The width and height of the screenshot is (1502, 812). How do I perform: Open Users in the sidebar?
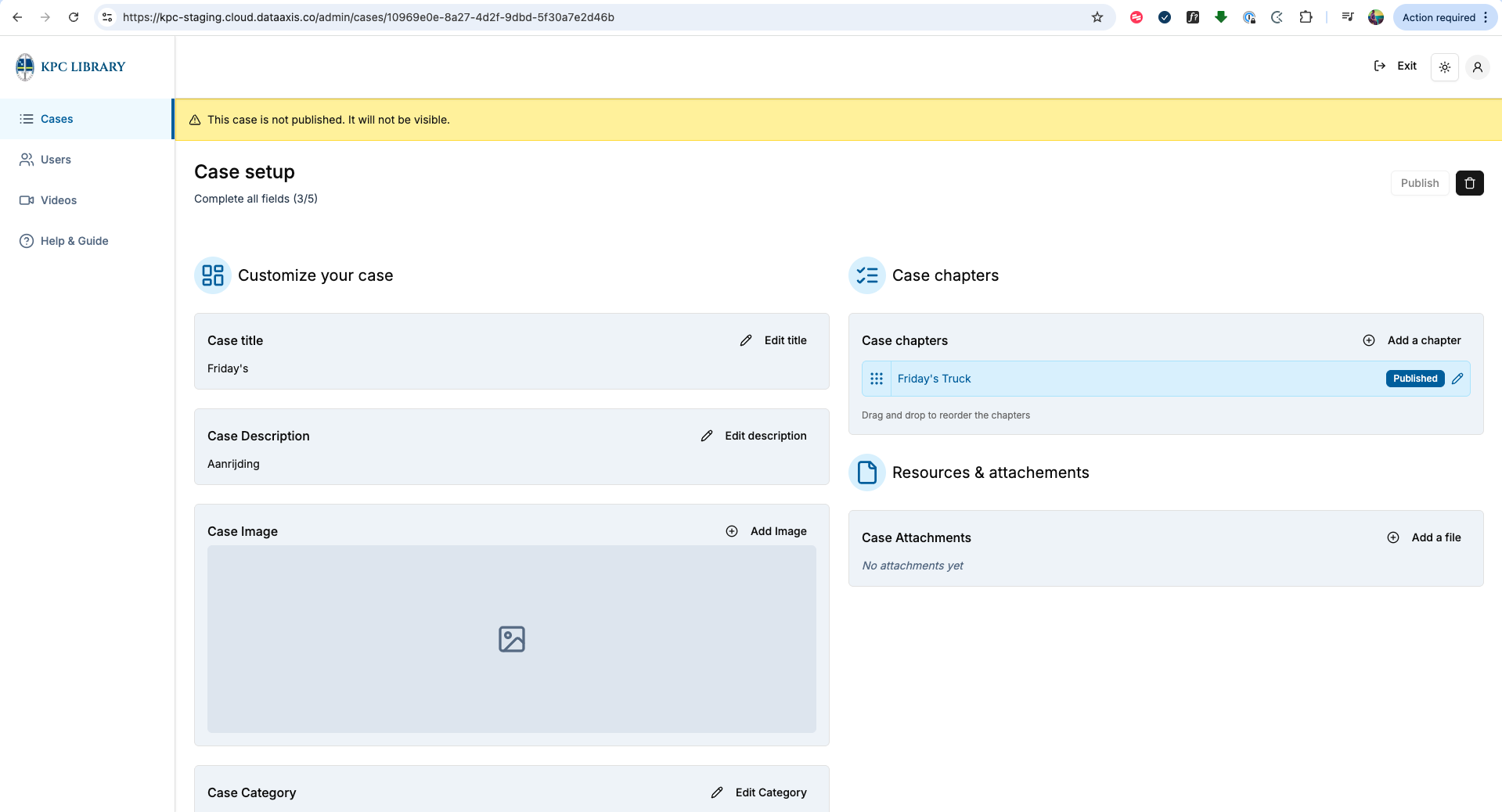click(x=86, y=160)
